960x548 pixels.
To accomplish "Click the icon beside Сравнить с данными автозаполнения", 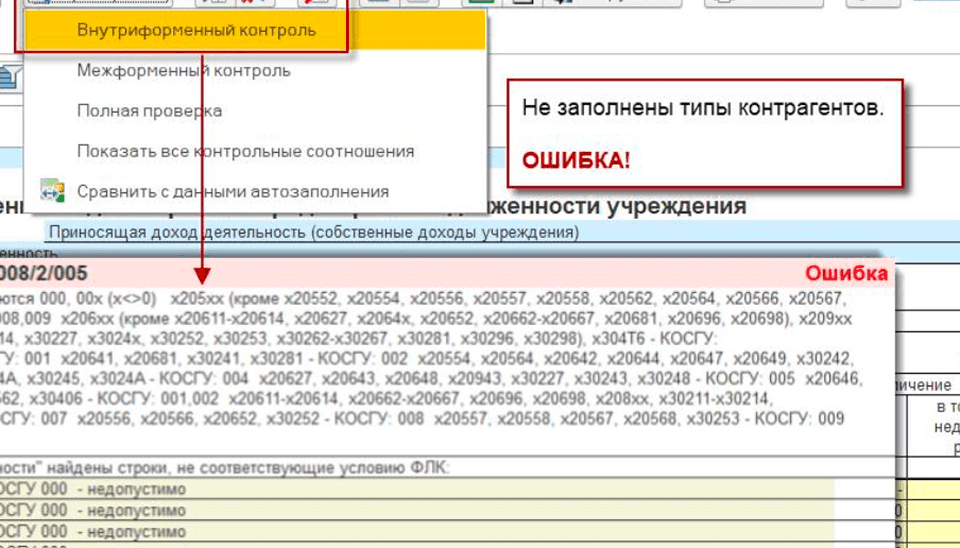I will click(50, 191).
